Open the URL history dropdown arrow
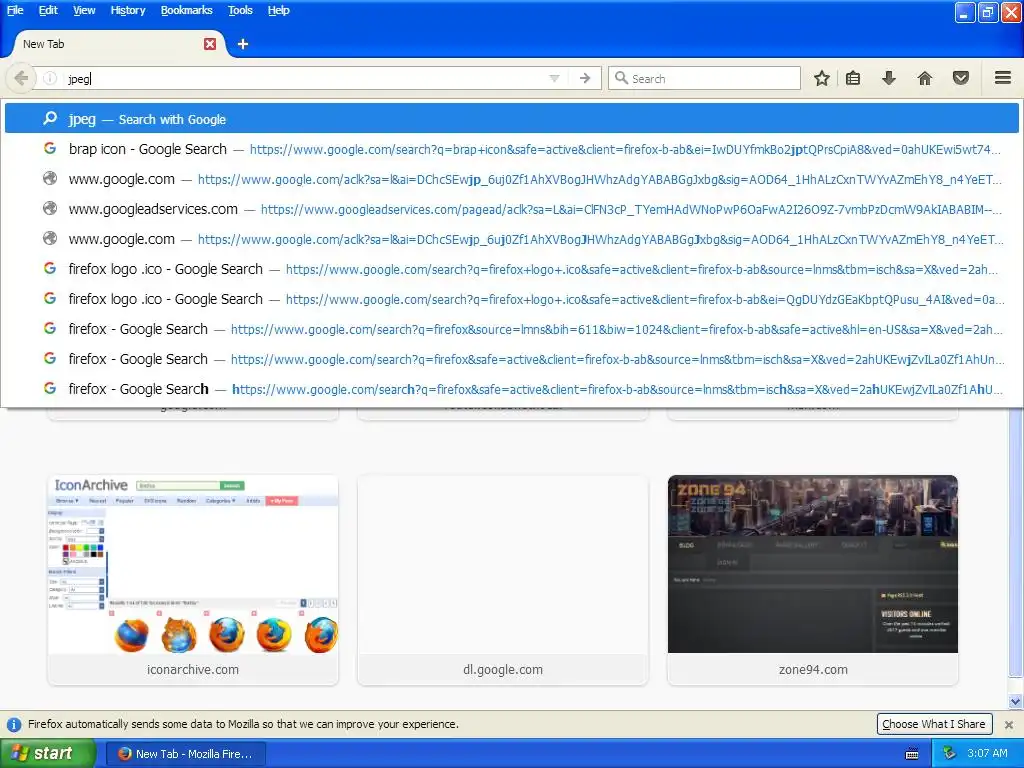Viewport: 1024px width, 768px height. (554, 78)
